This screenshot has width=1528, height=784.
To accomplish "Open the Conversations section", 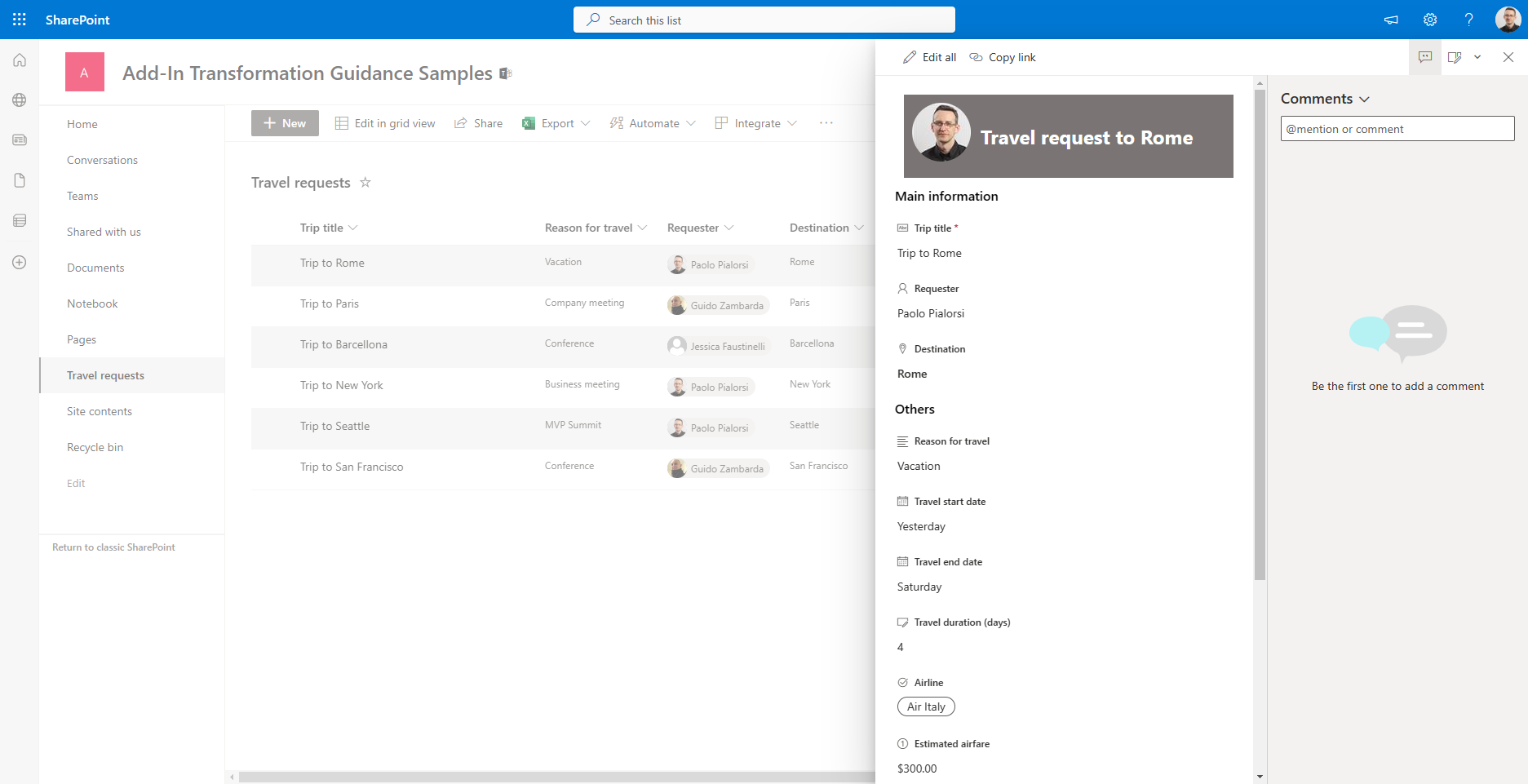I will tap(101, 159).
